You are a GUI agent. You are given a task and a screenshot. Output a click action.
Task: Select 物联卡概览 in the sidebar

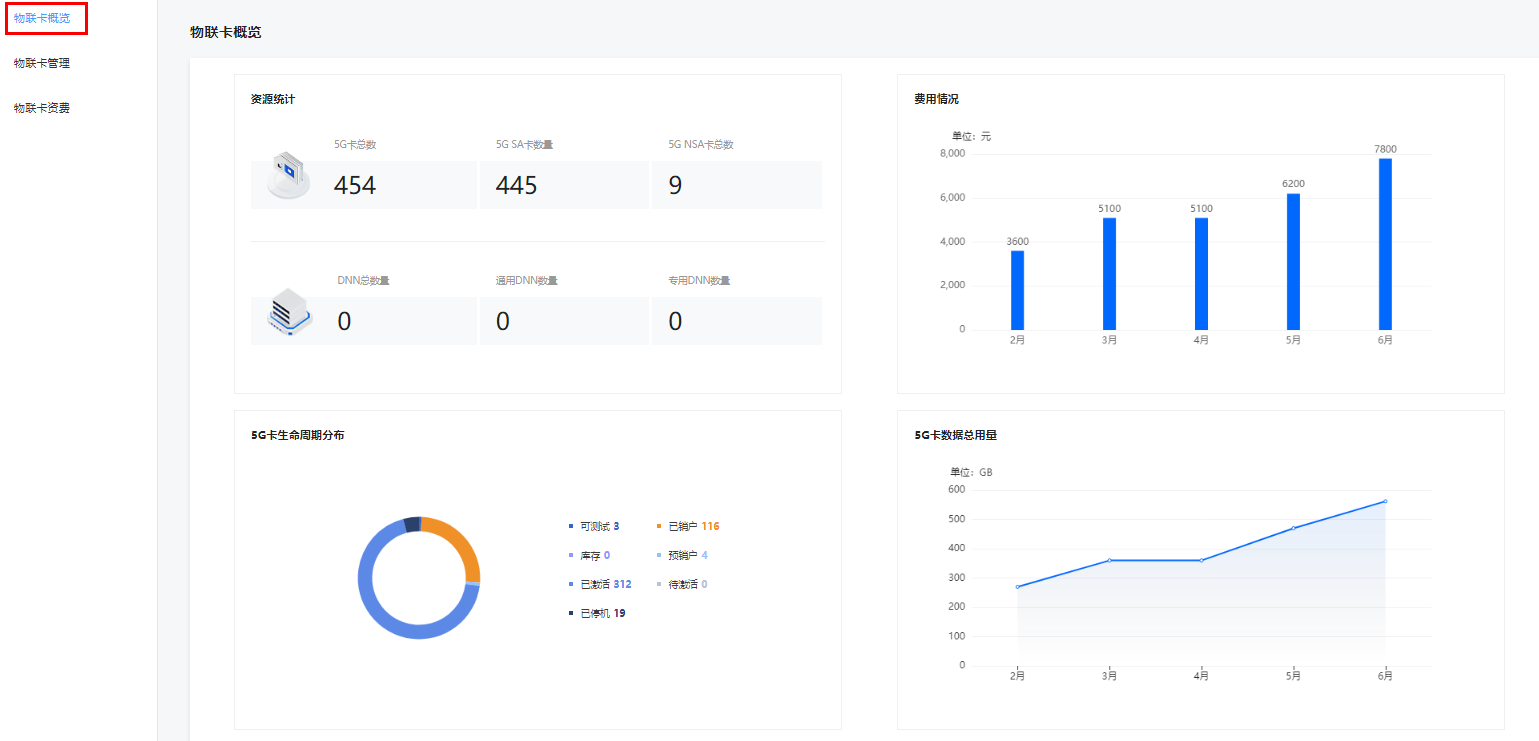(x=42, y=18)
